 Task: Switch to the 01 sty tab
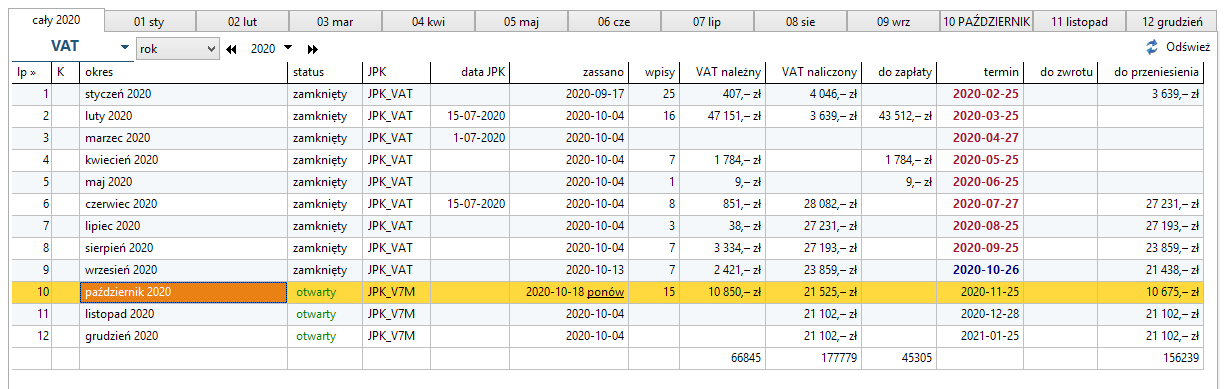click(x=150, y=21)
